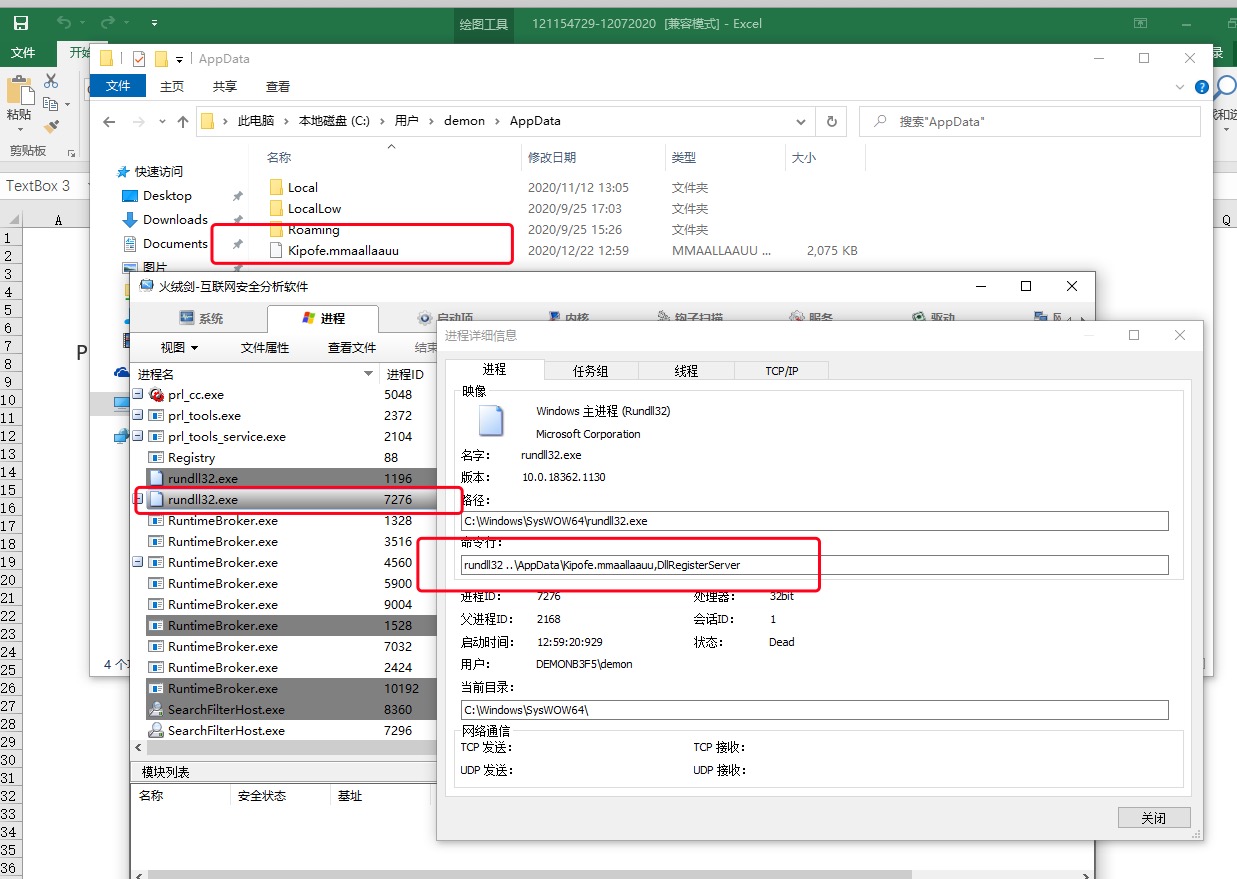
Task: Collapse the prl_tools_service.exe tree node
Action: click(137, 436)
